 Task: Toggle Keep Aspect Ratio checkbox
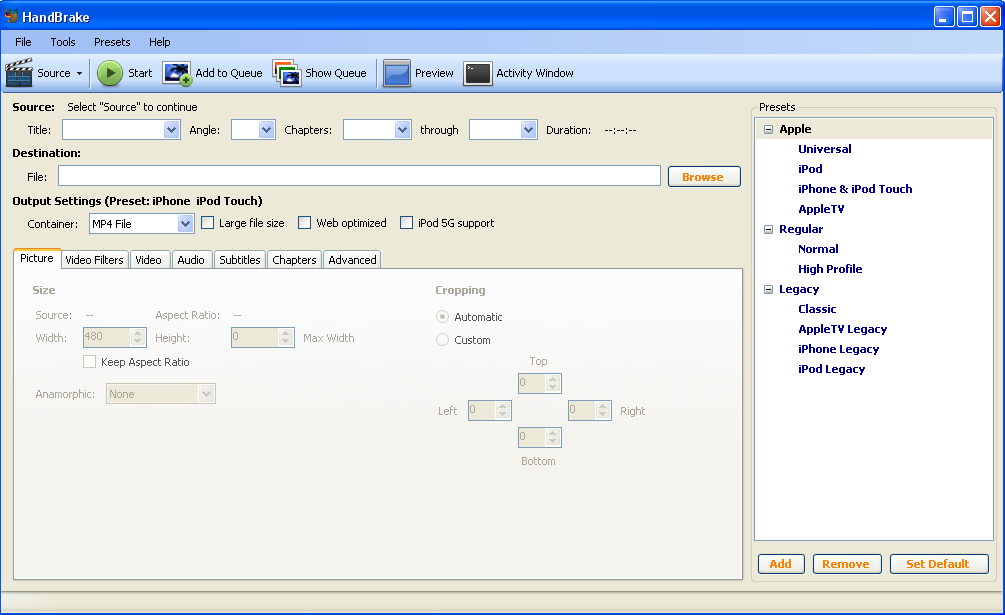click(90, 361)
